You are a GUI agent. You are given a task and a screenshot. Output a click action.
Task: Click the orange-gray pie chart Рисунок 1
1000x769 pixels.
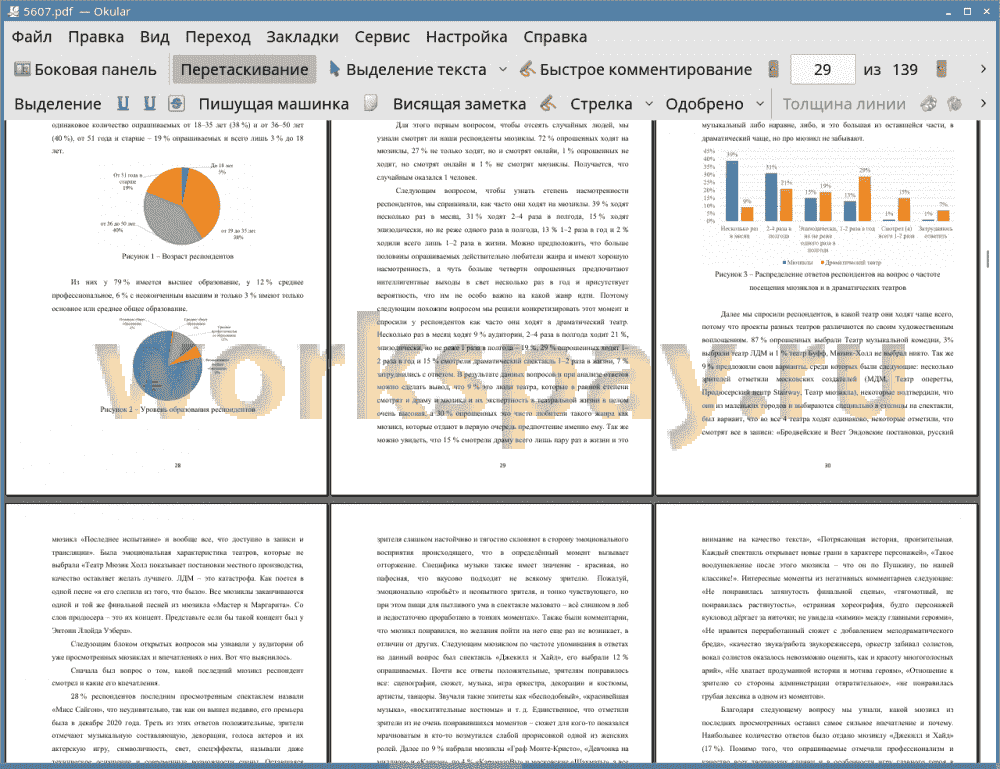tap(182, 206)
